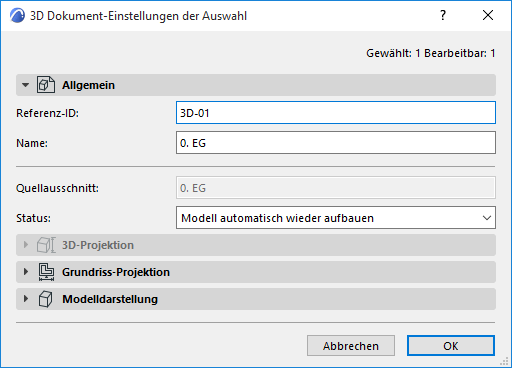Expand the Modelldarstellung panel arrow

click(26, 299)
